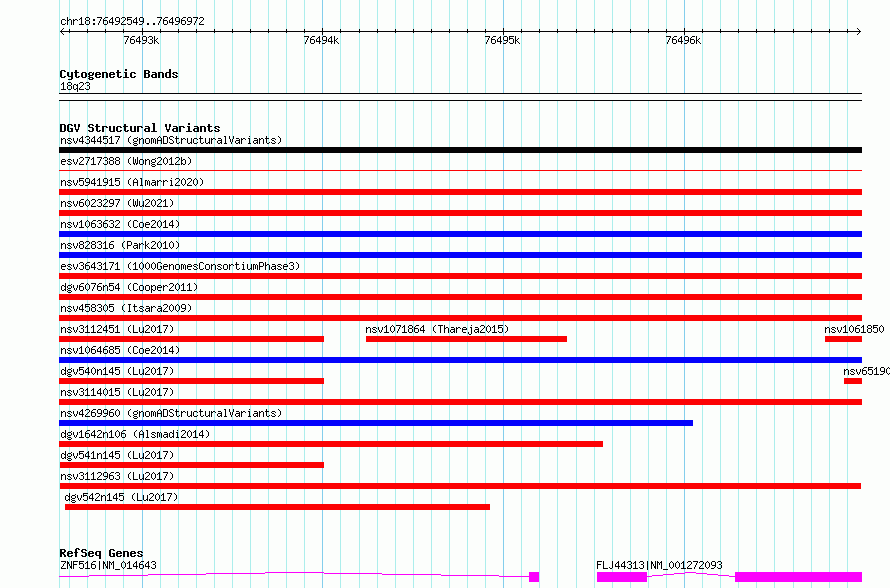
Task: Click the 76495k ruler position
Action: click(502, 40)
